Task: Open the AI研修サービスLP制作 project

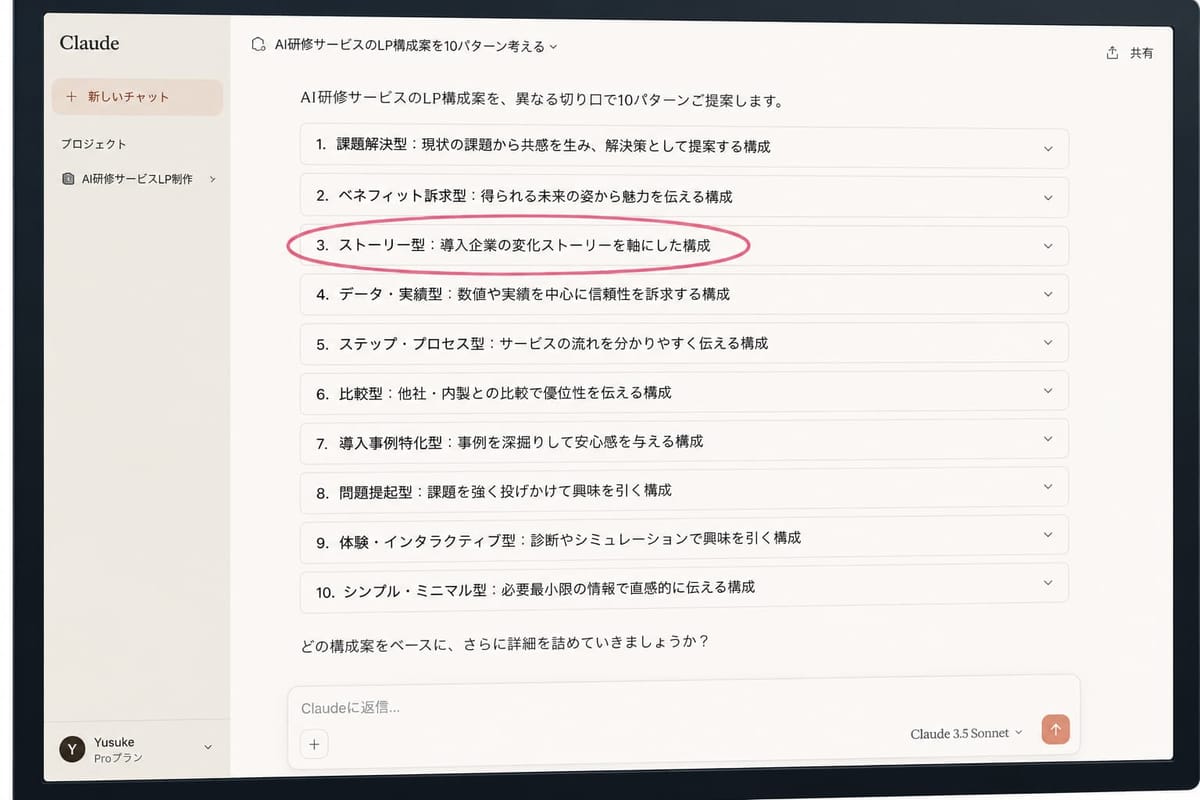Action: (138, 179)
